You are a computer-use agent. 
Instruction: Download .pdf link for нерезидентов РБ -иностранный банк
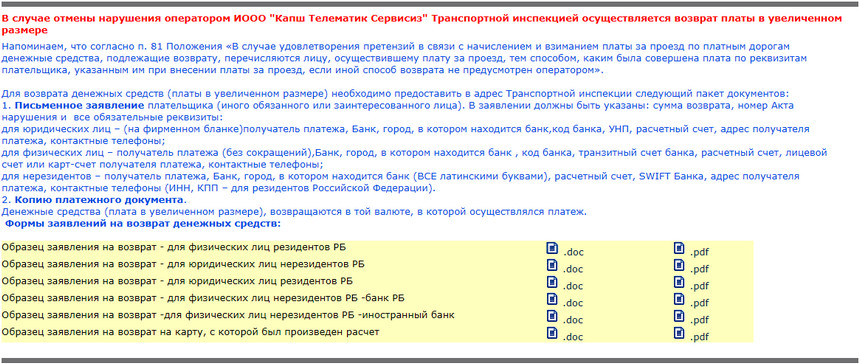(699, 320)
